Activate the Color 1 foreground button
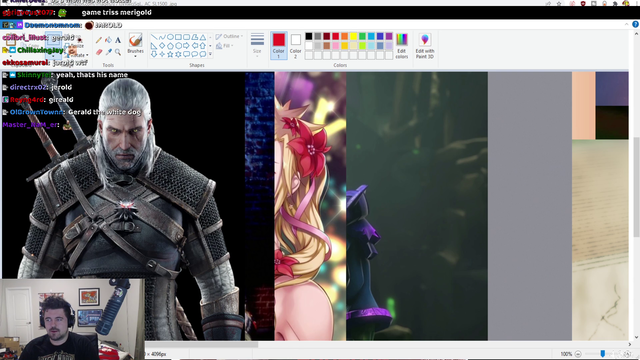The image size is (640, 360). 279,45
